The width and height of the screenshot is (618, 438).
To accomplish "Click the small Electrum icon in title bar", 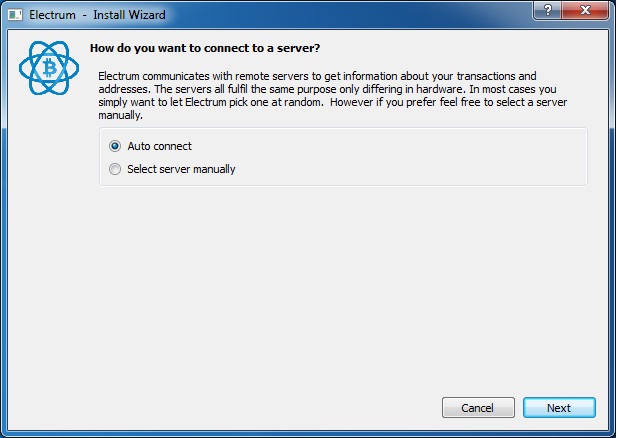I will pos(15,14).
